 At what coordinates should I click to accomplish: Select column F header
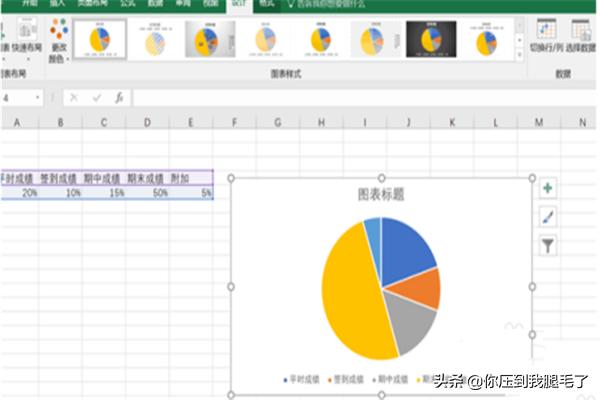234,122
